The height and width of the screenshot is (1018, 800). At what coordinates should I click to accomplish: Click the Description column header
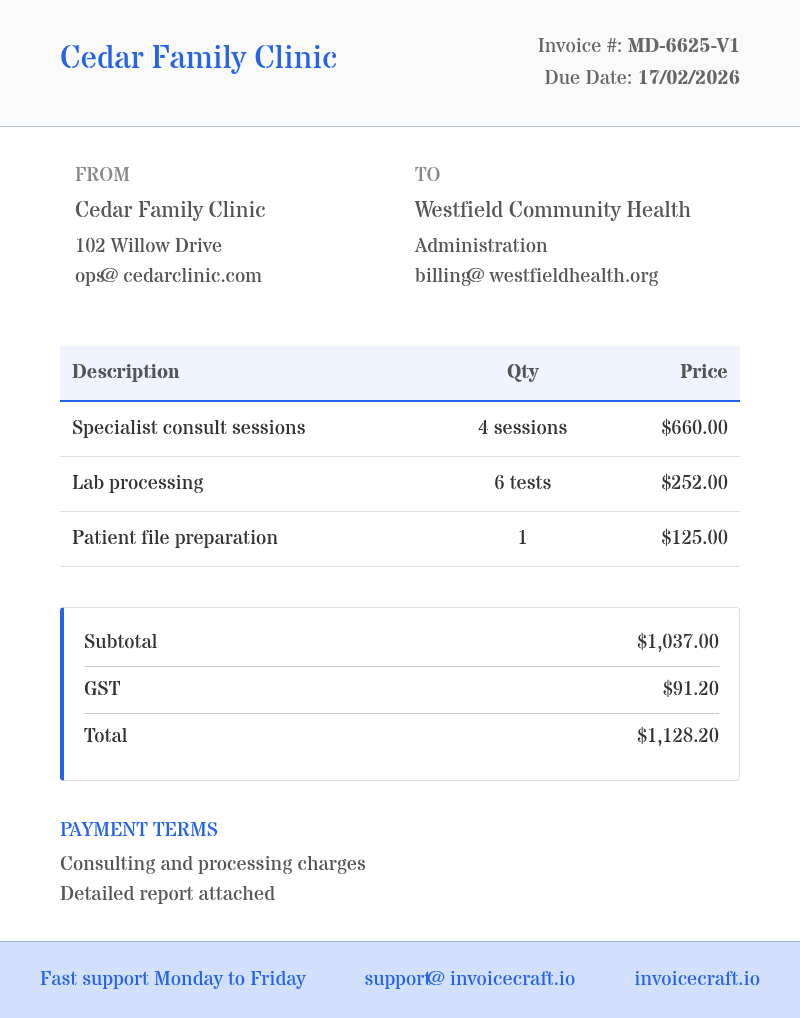125,371
